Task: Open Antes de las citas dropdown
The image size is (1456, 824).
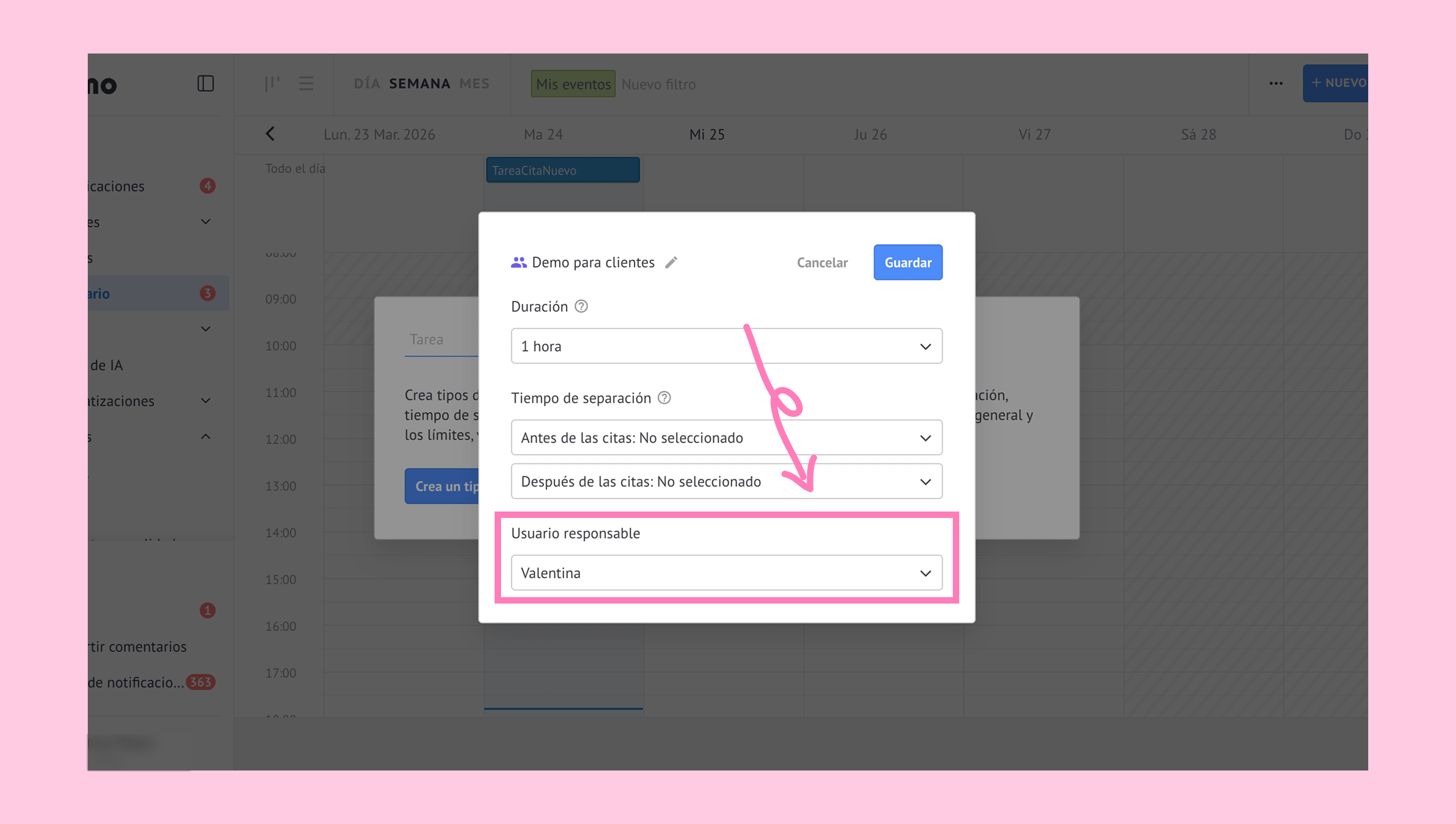Action: click(x=726, y=438)
